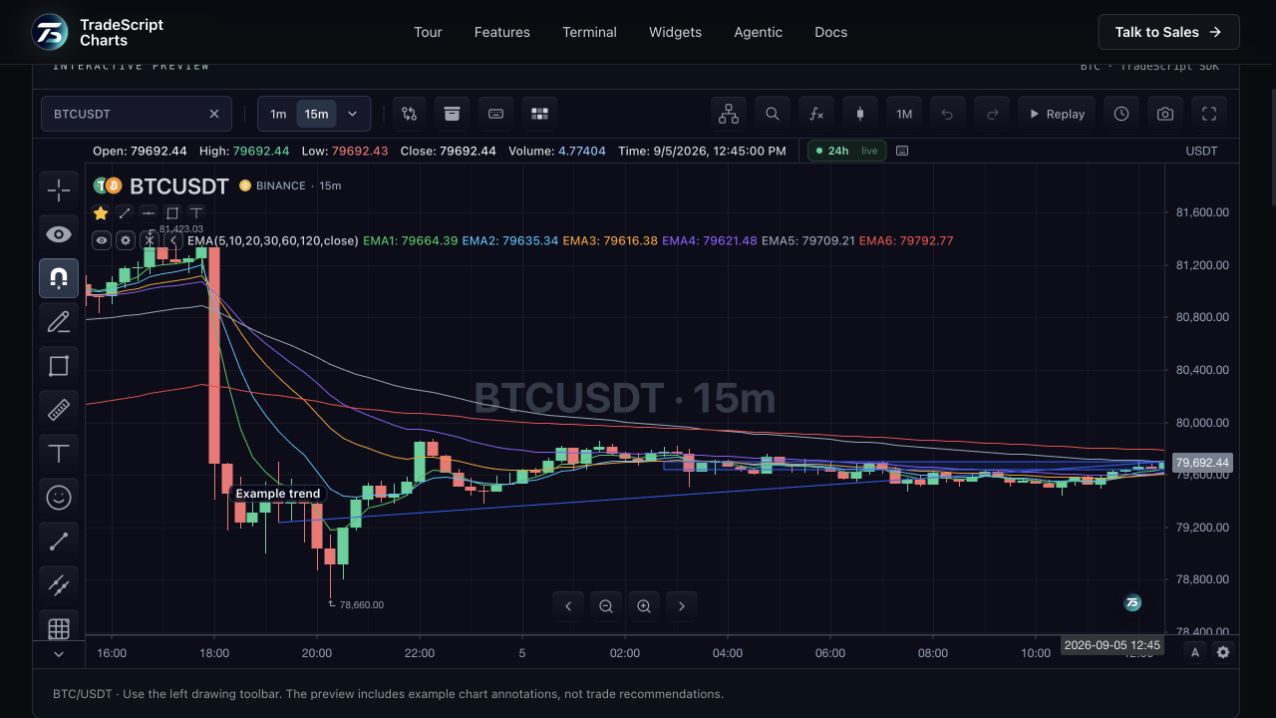1276x718 pixels.
Task: Toggle the 24h live indicator
Action: (x=846, y=151)
